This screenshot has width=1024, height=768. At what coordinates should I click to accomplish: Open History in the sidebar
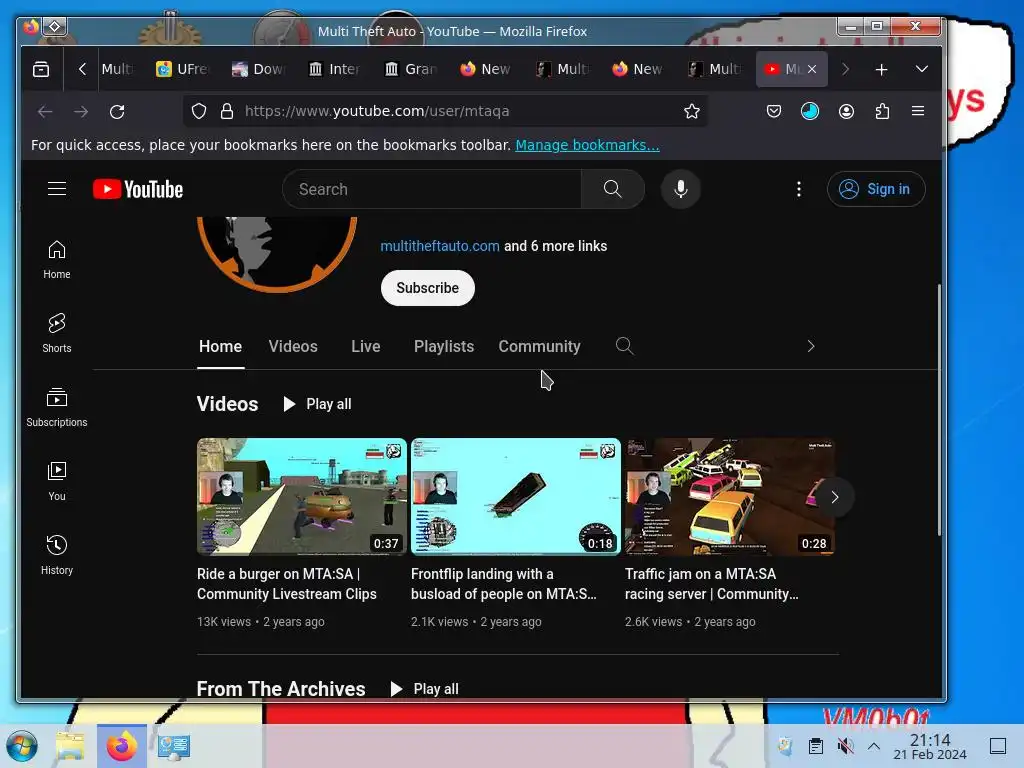pyautogui.click(x=57, y=555)
